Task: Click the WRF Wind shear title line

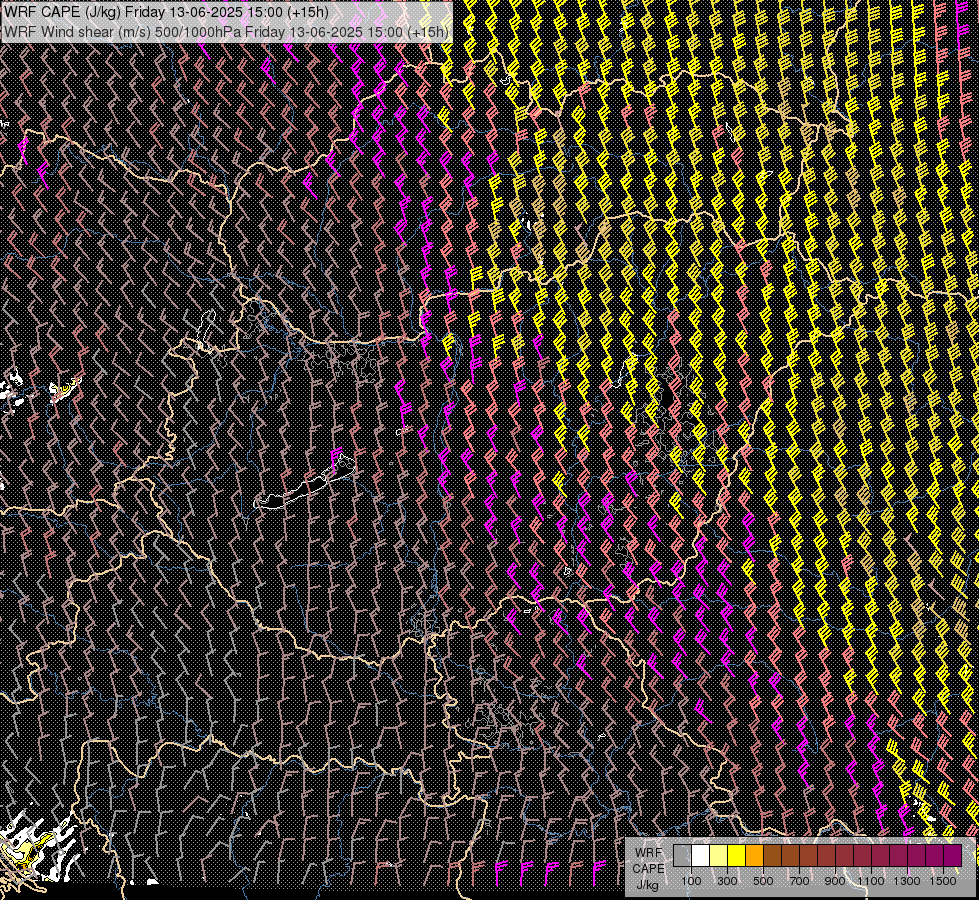Action: click(225, 31)
